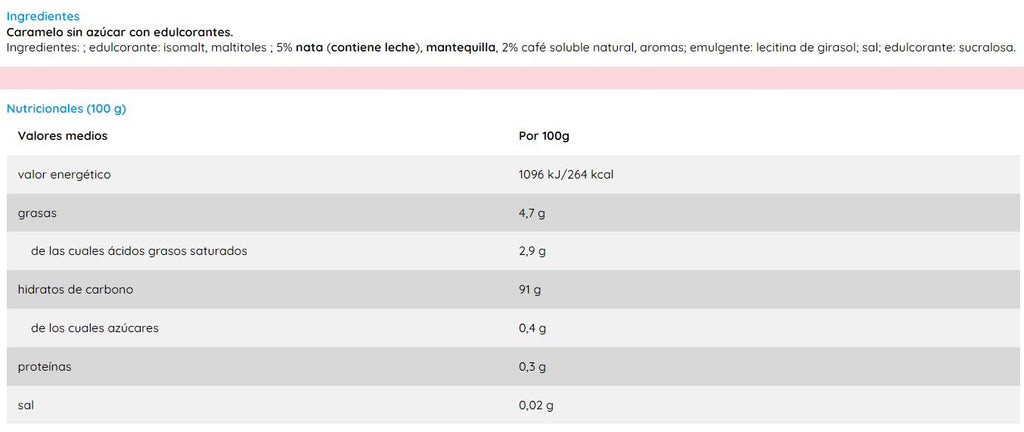
Task: Click the Valores medios column header
Action: point(63,136)
